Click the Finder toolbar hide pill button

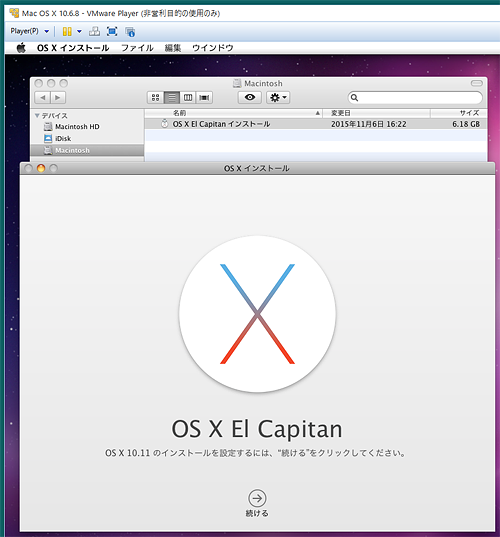pyautogui.click(x=477, y=83)
